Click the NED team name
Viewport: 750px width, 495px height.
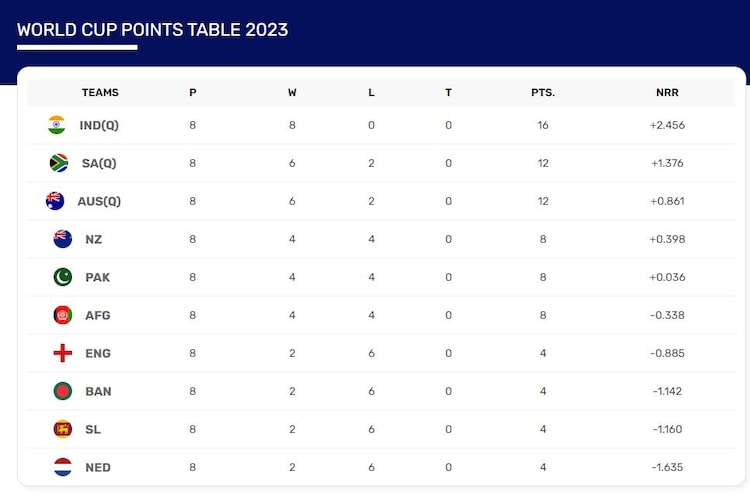tap(98, 467)
